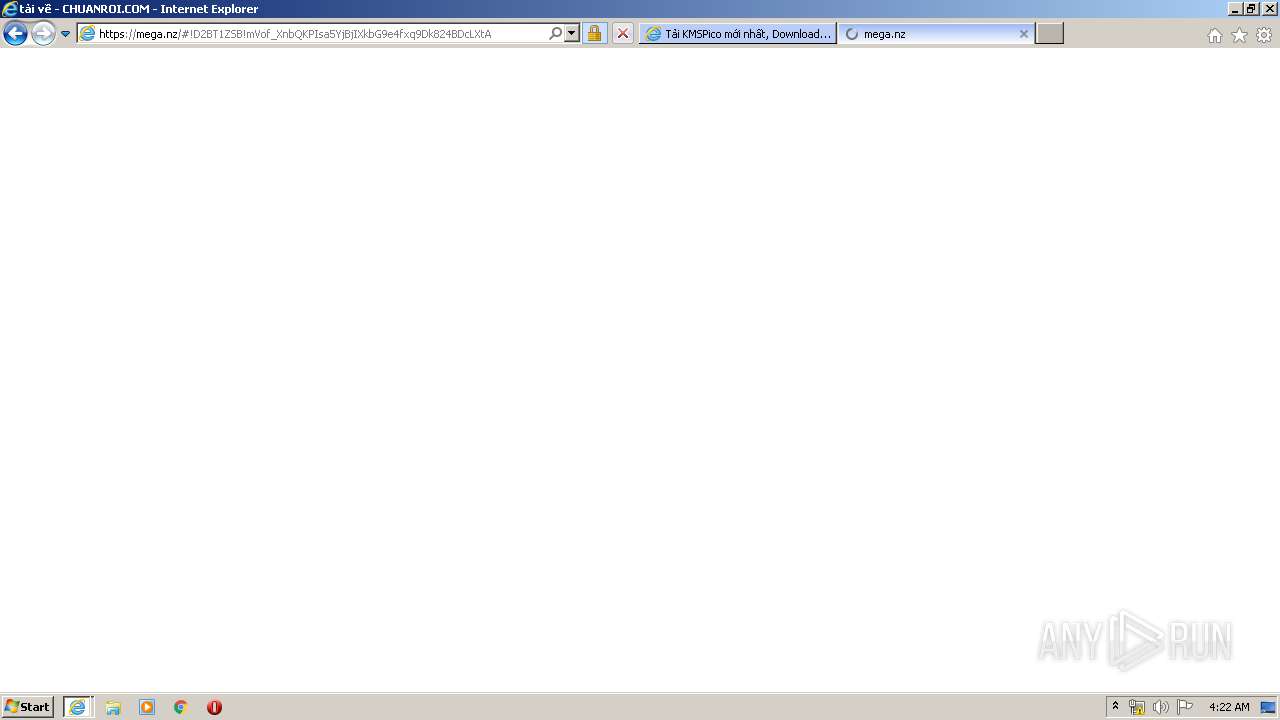Click the clock showing 4:22 AM
Screen dimensions: 1280x720
click(1229, 707)
